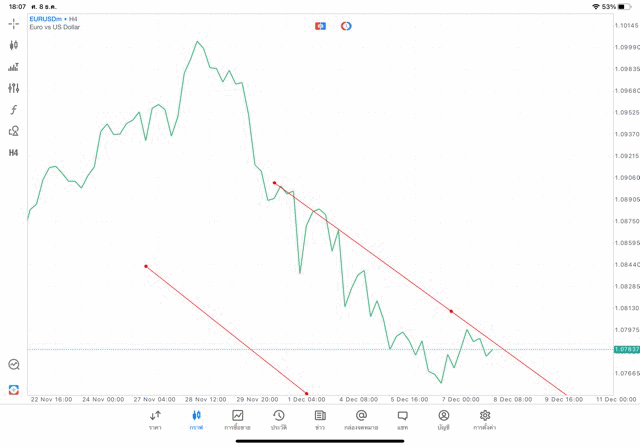Switch to the Trade (การซื้อขาย) tab
640x447 pixels.
238,419
